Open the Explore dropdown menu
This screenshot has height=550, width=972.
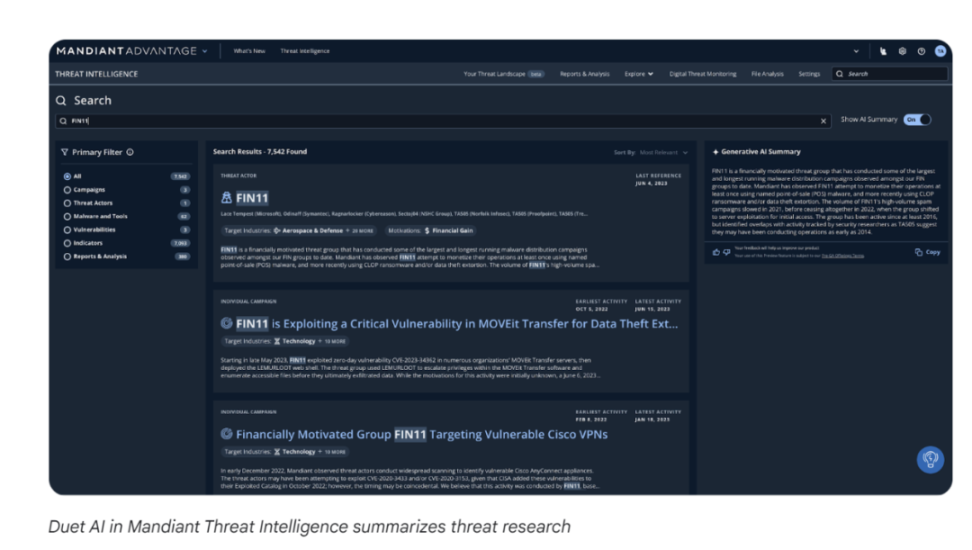[x=638, y=74]
